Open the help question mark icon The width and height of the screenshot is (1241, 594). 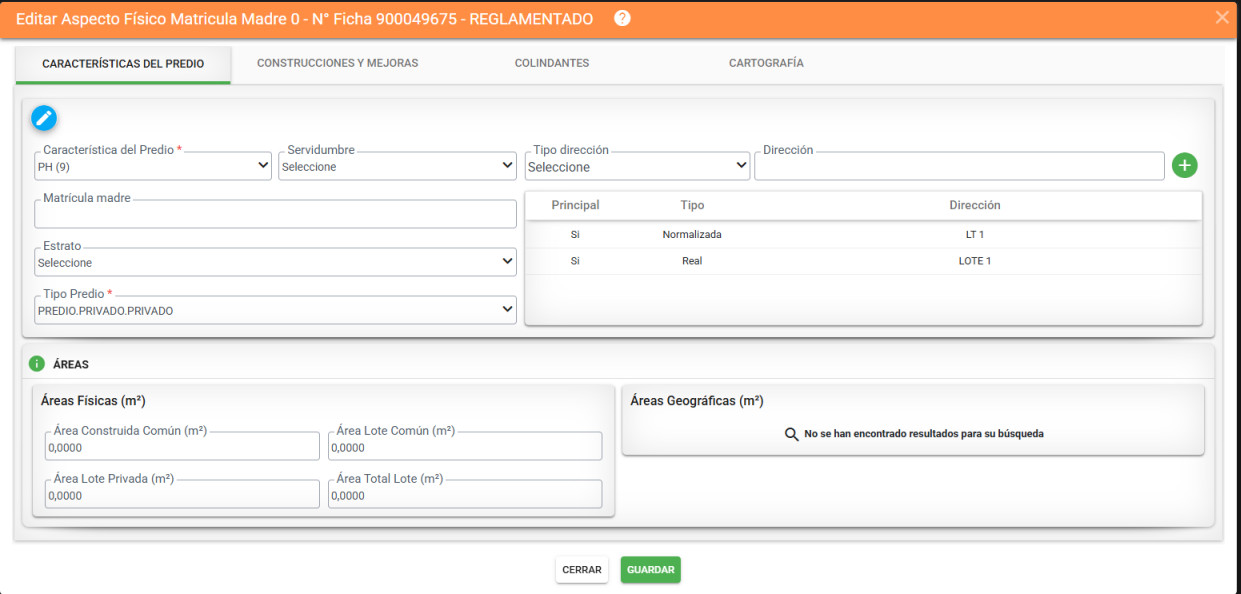(622, 18)
